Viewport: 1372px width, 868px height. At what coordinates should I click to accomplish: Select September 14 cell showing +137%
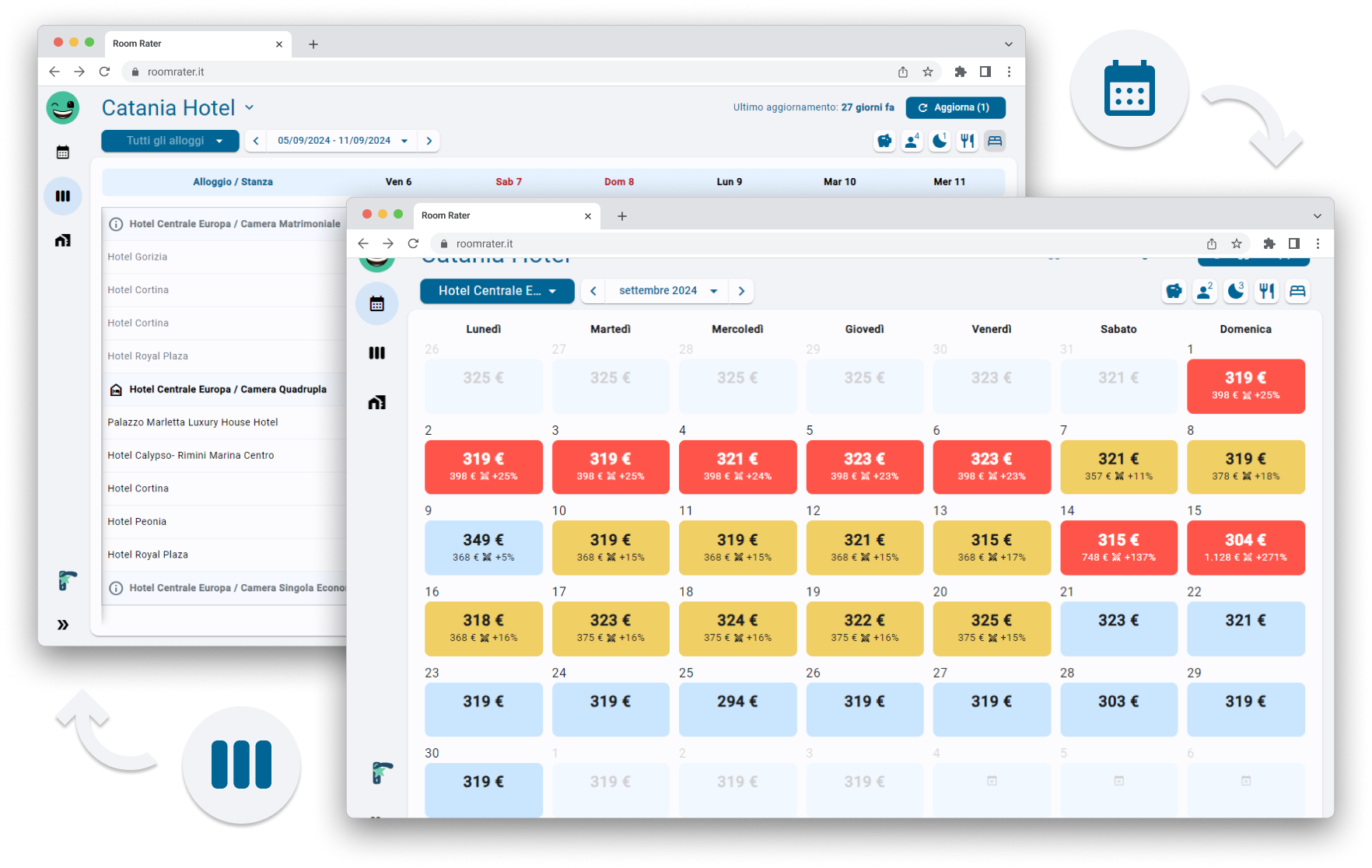1118,548
